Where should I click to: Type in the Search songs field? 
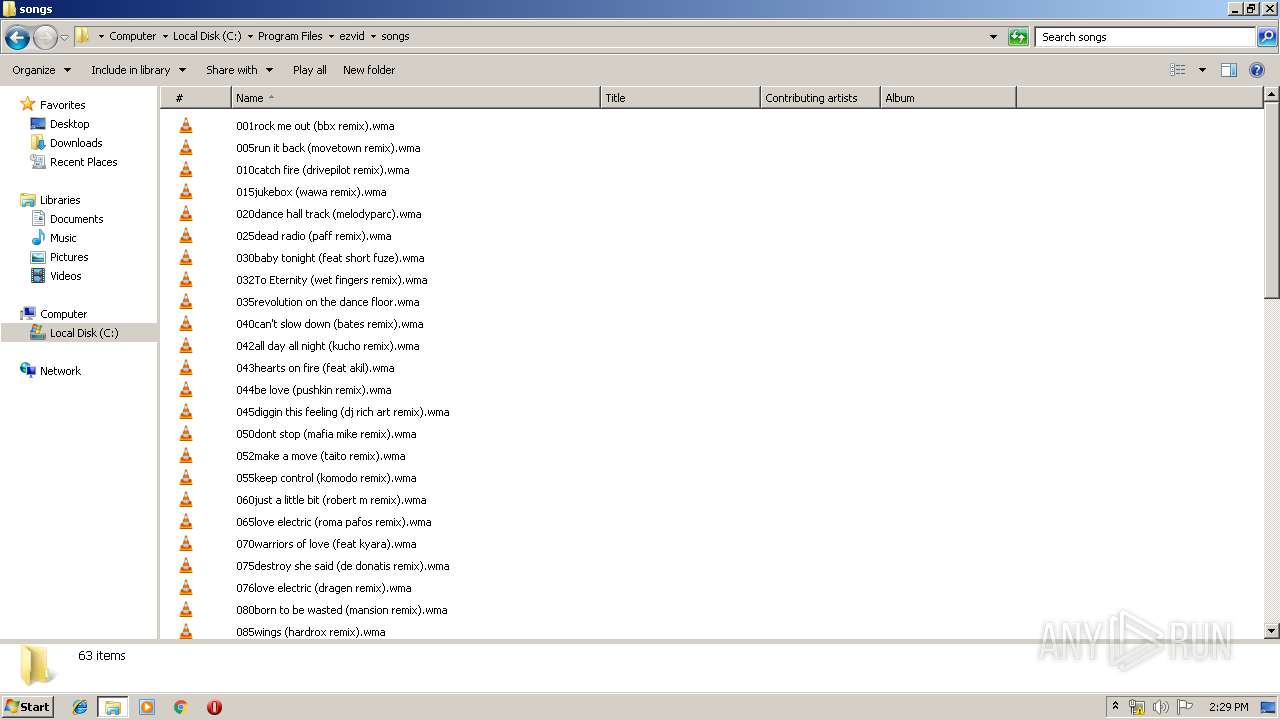(1146, 37)
